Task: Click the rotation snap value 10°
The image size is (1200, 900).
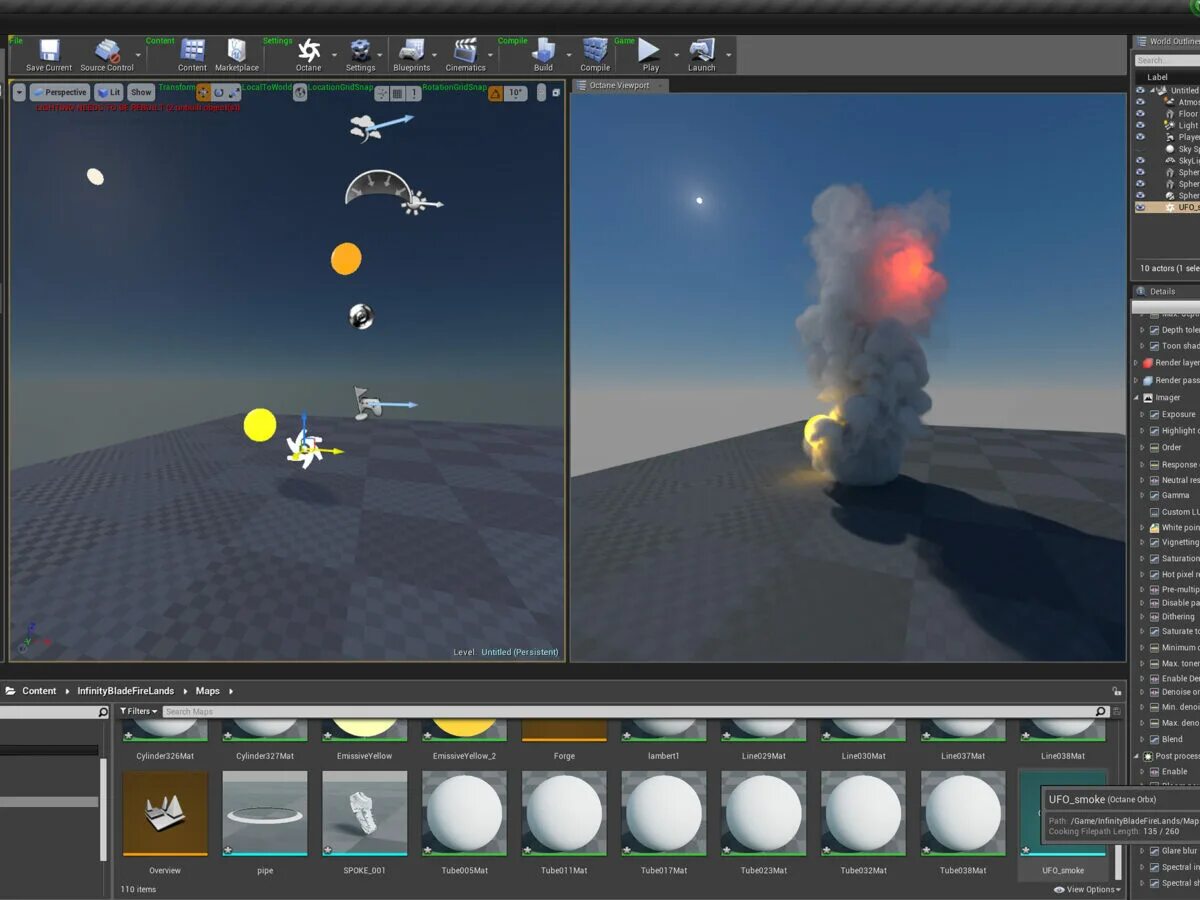Action: click(515, 93)
